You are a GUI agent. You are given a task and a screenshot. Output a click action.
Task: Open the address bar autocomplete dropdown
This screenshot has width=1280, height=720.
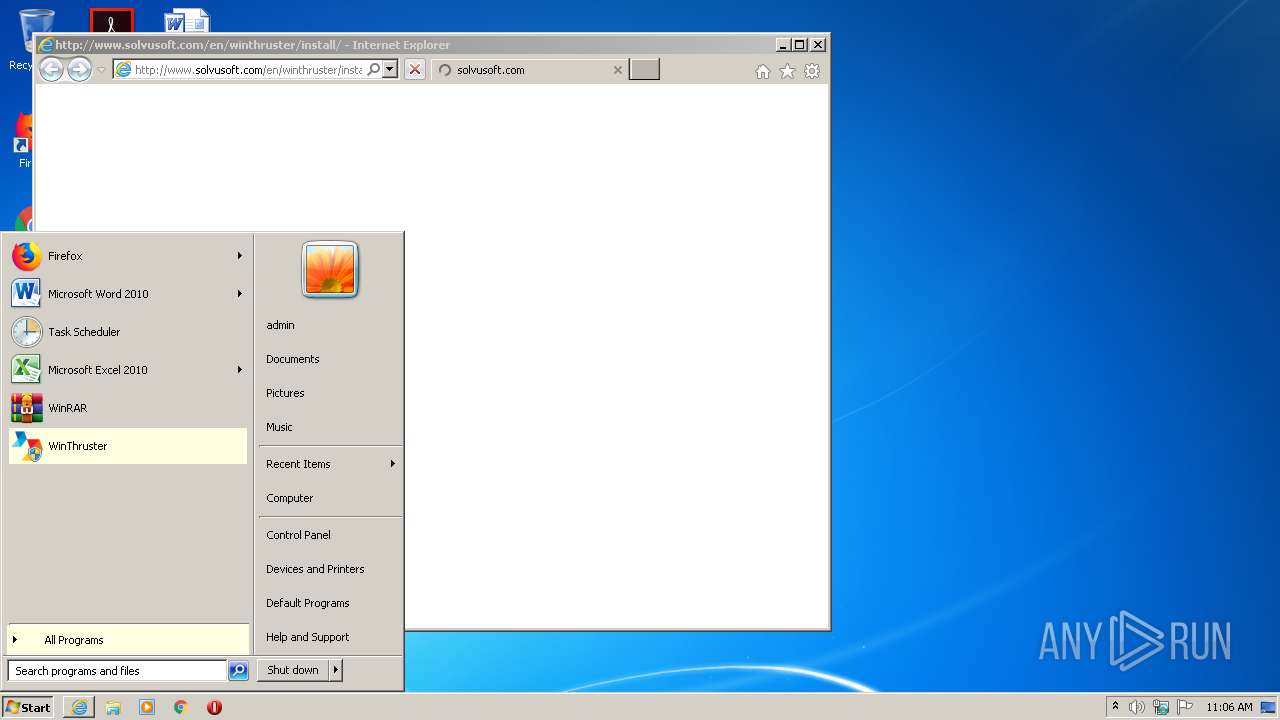(x=390, y=70)
